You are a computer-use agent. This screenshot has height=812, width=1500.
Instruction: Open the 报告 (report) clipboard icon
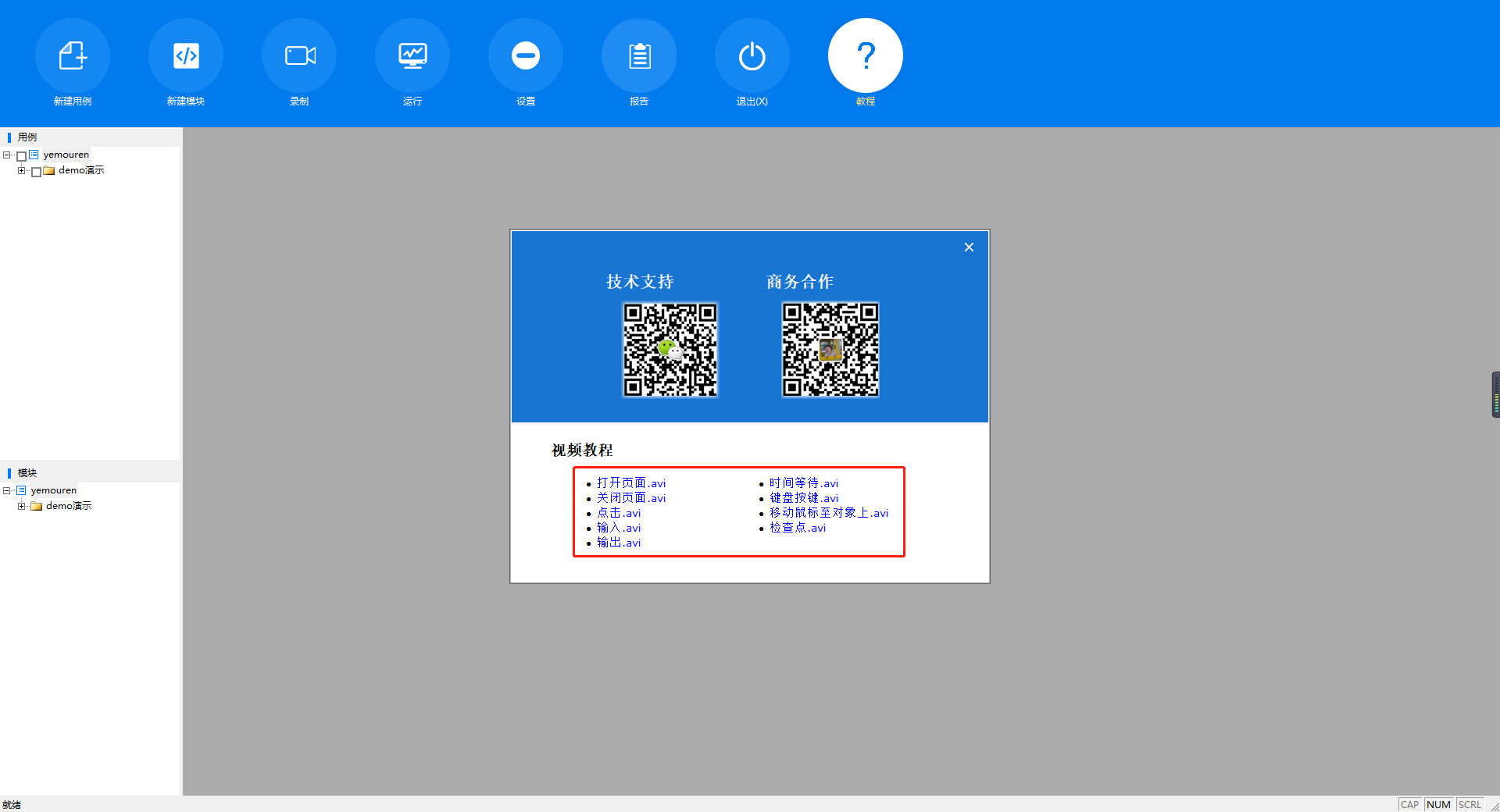(x=639, y=55)
